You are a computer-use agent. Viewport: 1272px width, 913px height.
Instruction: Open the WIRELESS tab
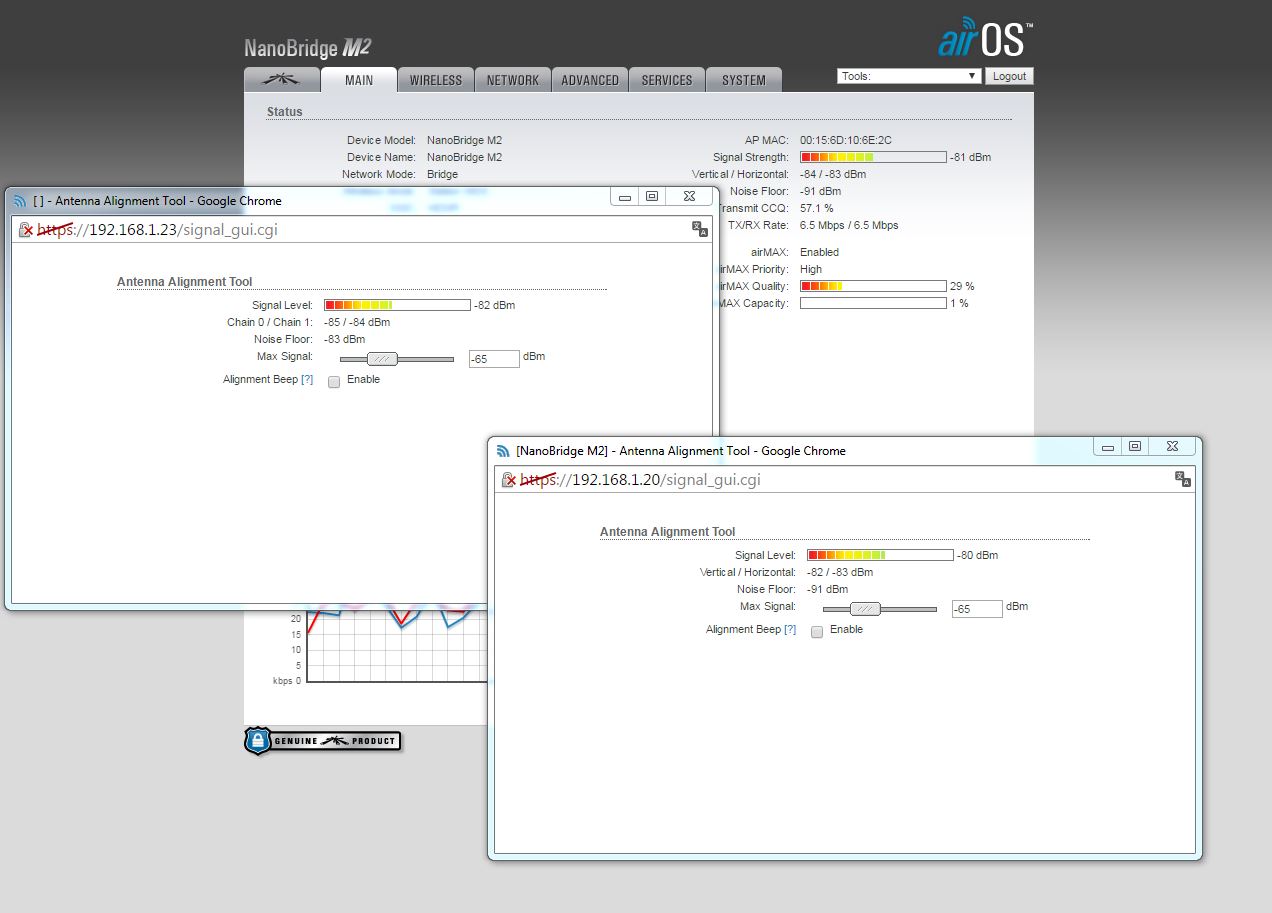coord(436,80)
